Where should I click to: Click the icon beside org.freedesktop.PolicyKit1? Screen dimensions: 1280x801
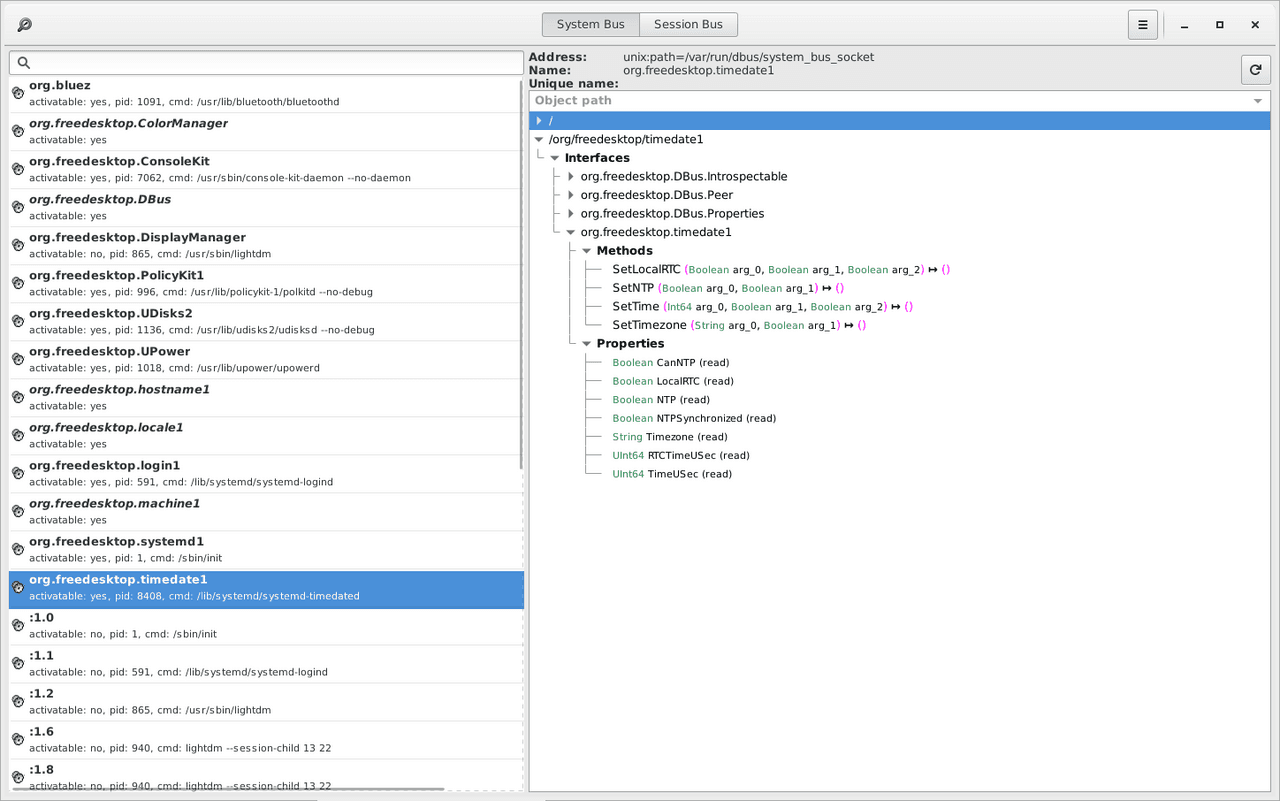[18, 283]
